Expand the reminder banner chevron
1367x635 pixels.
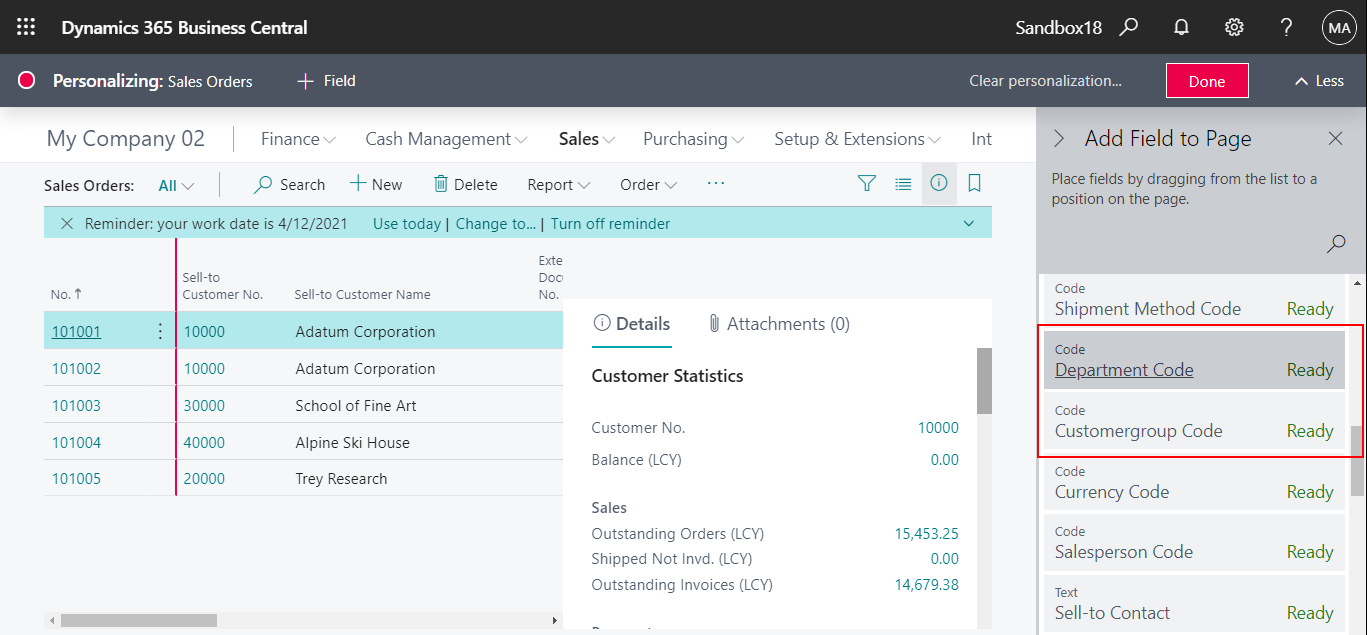pos(968,223)
